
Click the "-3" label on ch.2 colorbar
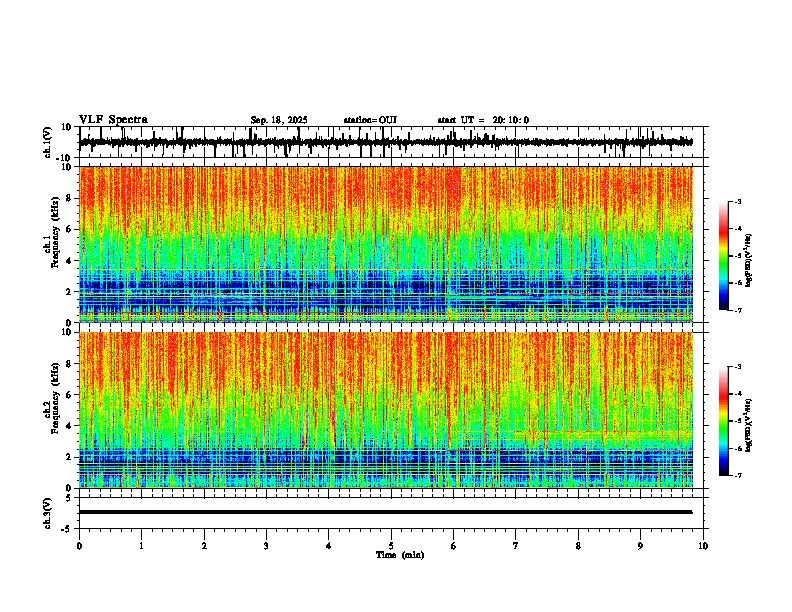pos(737,367)
